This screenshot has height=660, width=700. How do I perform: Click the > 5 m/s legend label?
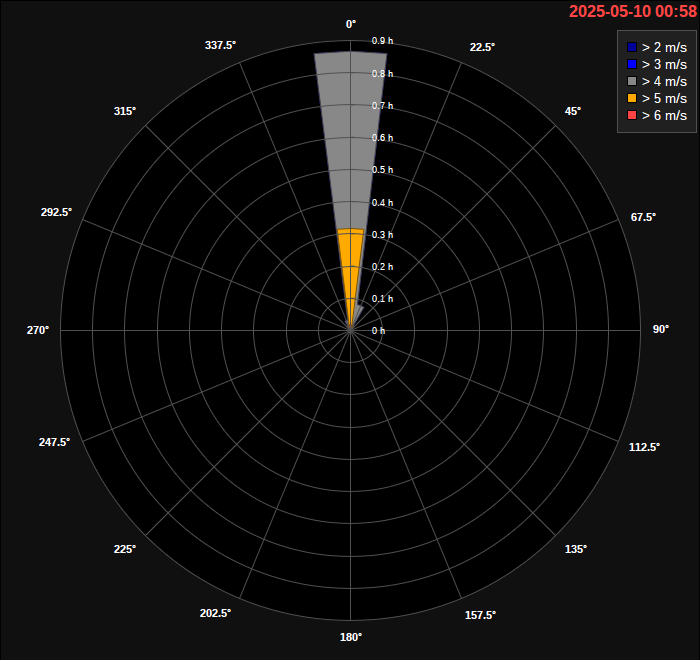[664, 98]
